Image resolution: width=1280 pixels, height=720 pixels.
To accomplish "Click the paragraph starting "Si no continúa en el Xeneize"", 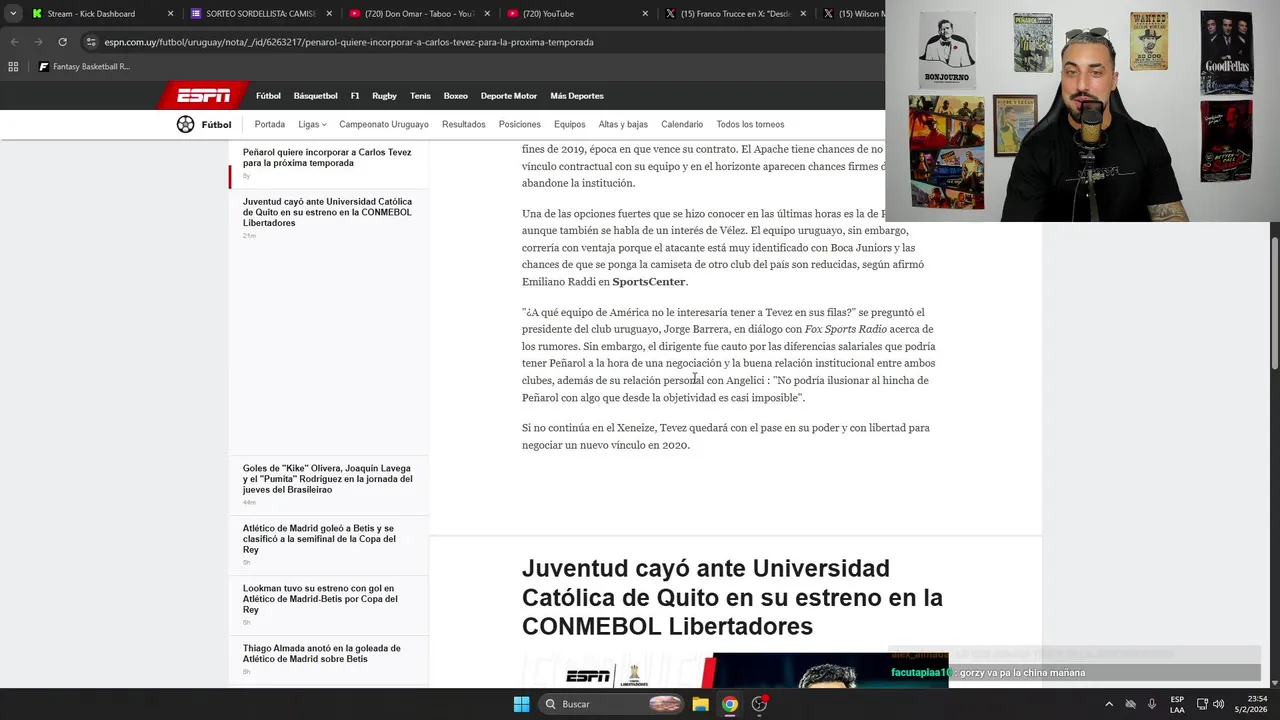I will [x=726, y=436].
